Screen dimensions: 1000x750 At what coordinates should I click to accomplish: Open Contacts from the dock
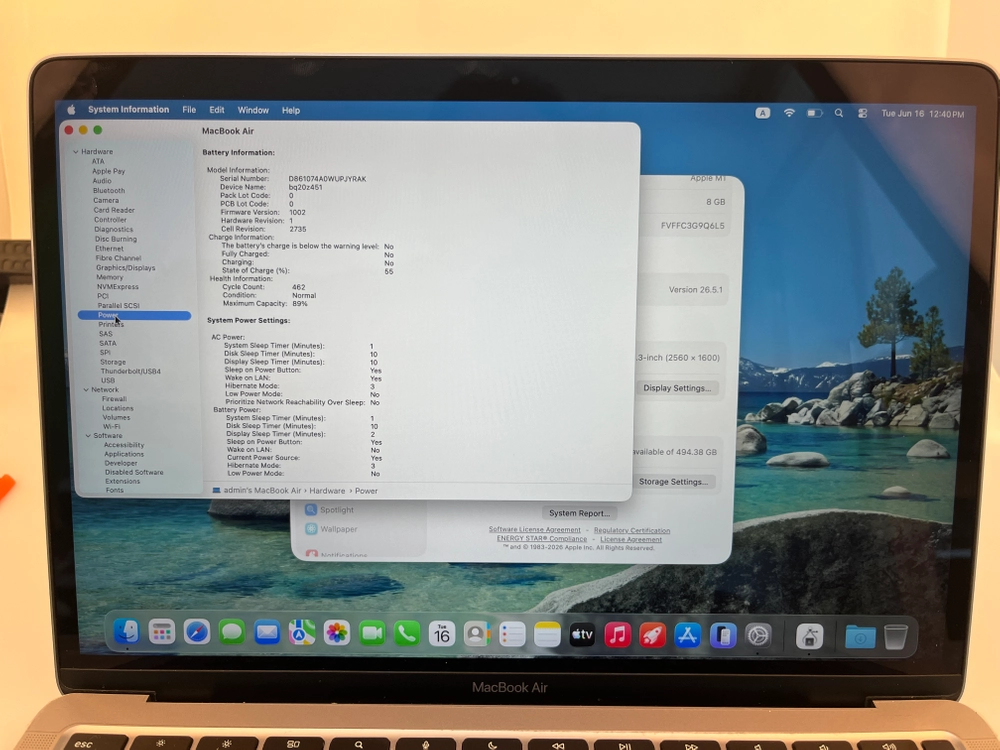point(477,634)
